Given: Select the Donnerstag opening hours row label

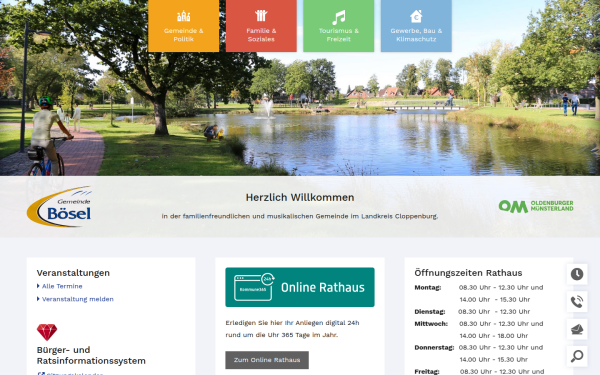Looking at the screenshot, I should pyautogui.click(x=434, y=347).
